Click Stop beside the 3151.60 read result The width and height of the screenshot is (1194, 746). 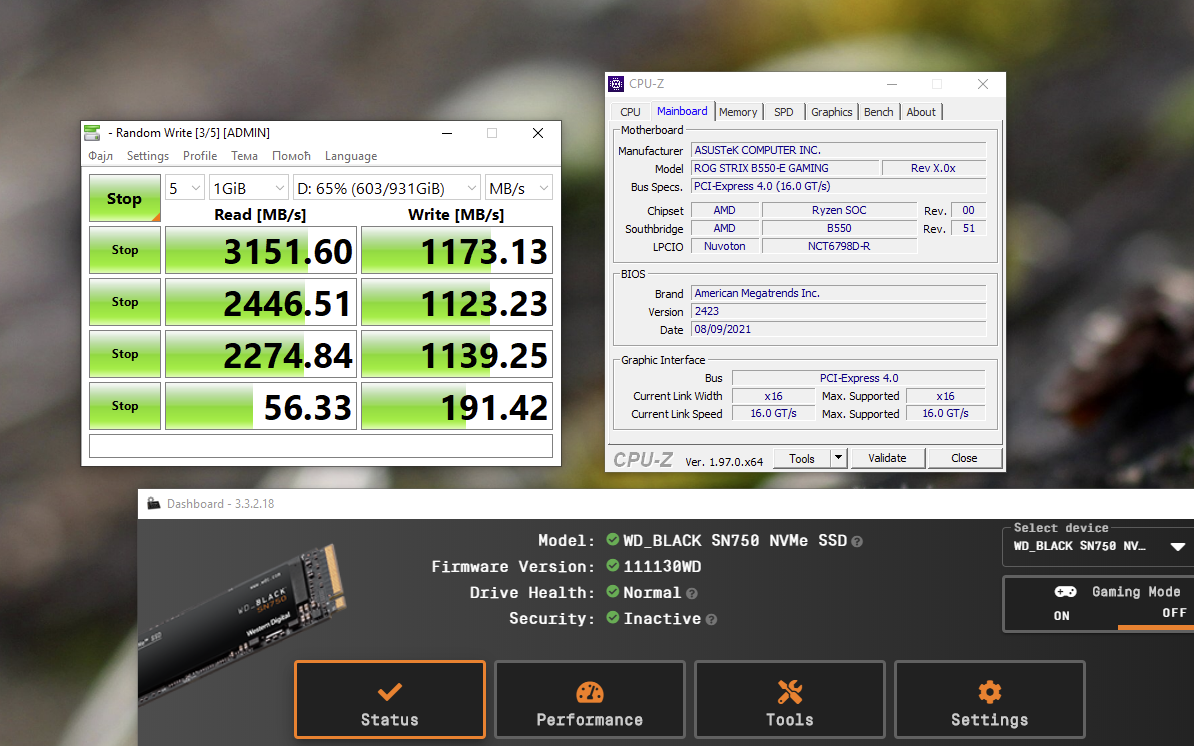[125, 250]
